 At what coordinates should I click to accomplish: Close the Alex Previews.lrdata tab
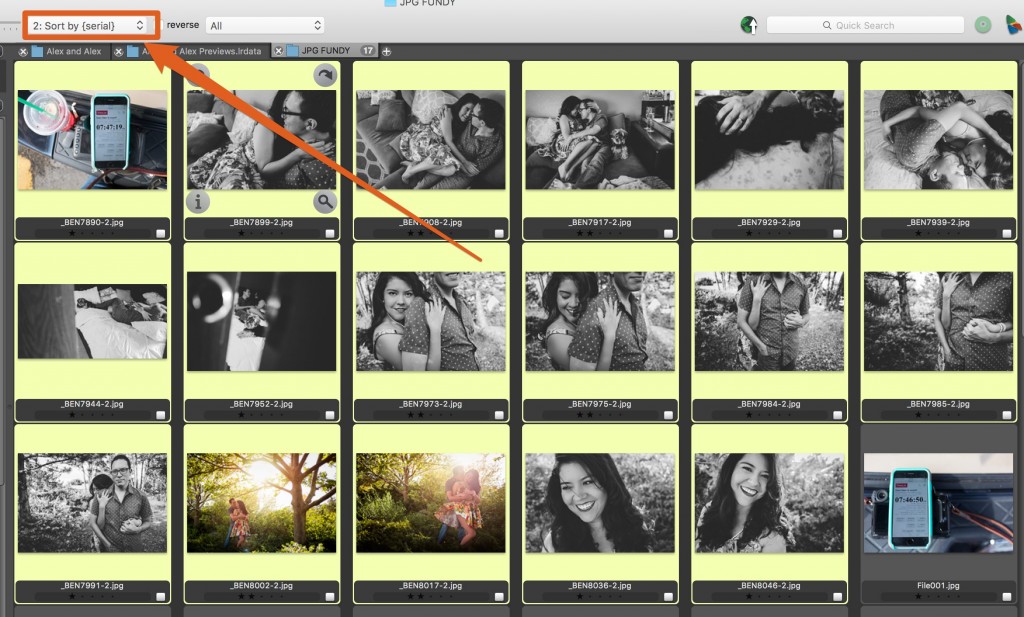pos(119,51)
